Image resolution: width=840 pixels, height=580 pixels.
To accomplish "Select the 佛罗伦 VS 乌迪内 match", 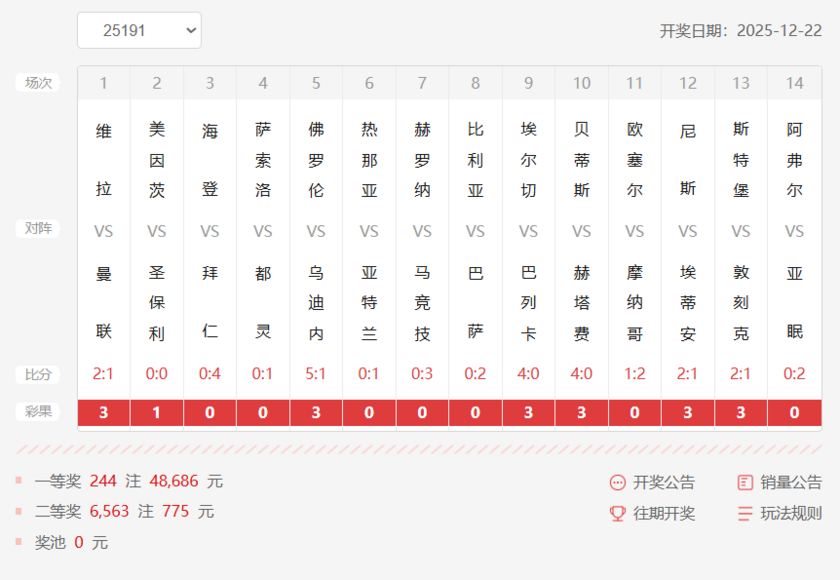I will 316,231.
